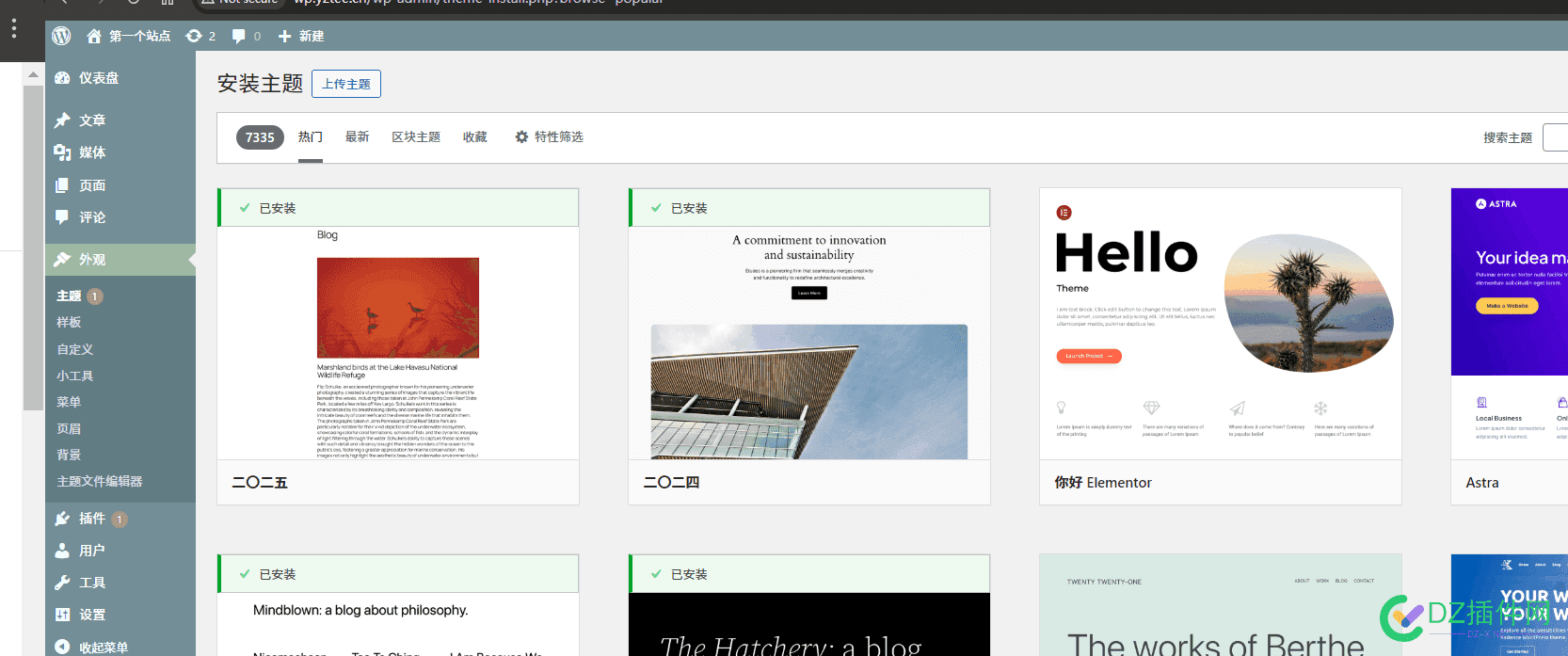Open the 第一个站点 site link

(x=139, y=36)
